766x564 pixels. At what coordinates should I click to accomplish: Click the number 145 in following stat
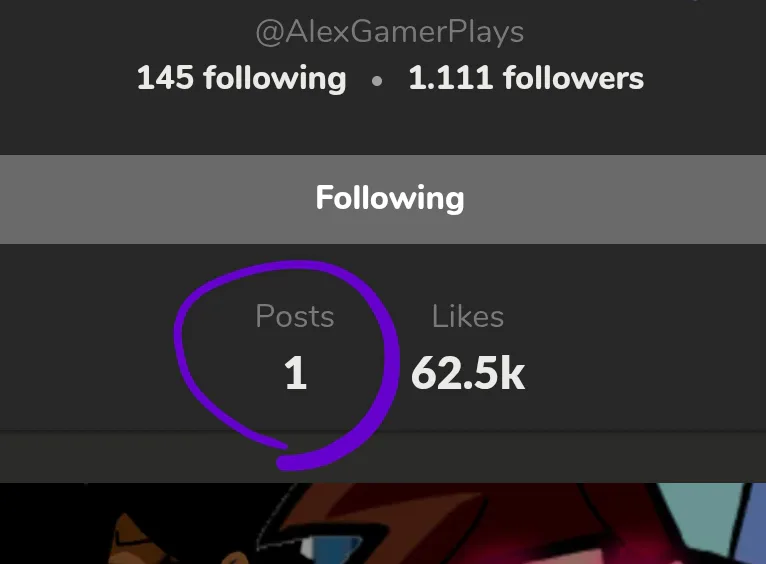click(165, 78)
